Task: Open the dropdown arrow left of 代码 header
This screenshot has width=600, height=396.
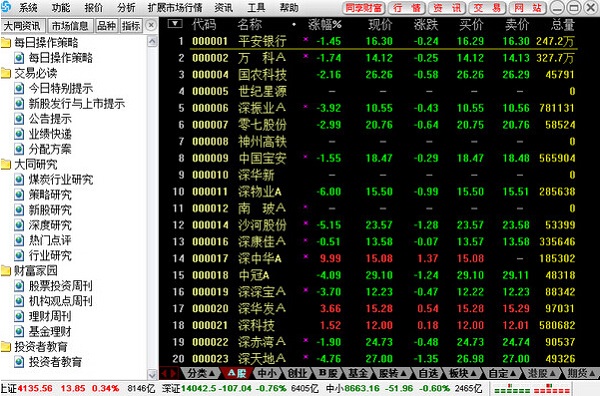Action: 175,24
